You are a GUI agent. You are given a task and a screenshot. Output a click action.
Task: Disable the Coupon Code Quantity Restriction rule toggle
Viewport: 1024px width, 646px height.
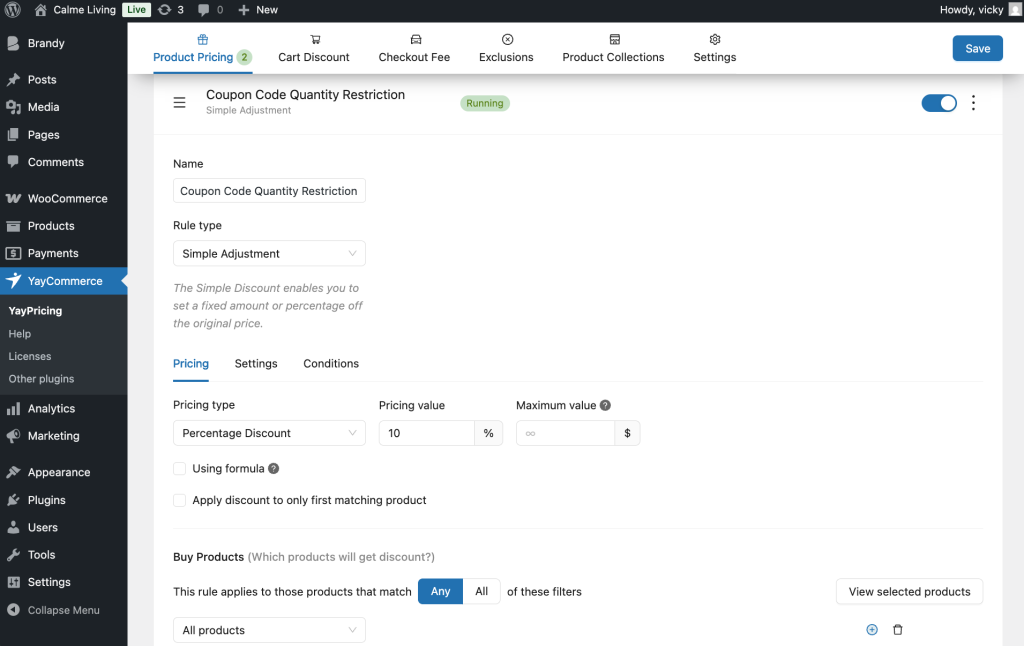[938, 102]
